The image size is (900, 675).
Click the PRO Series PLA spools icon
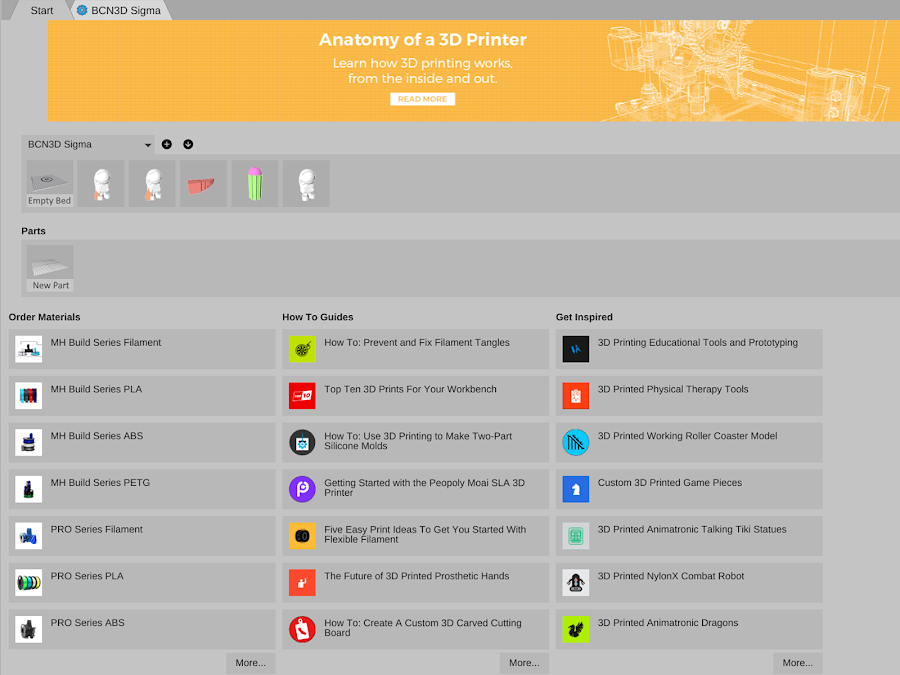tap(29, 583)
